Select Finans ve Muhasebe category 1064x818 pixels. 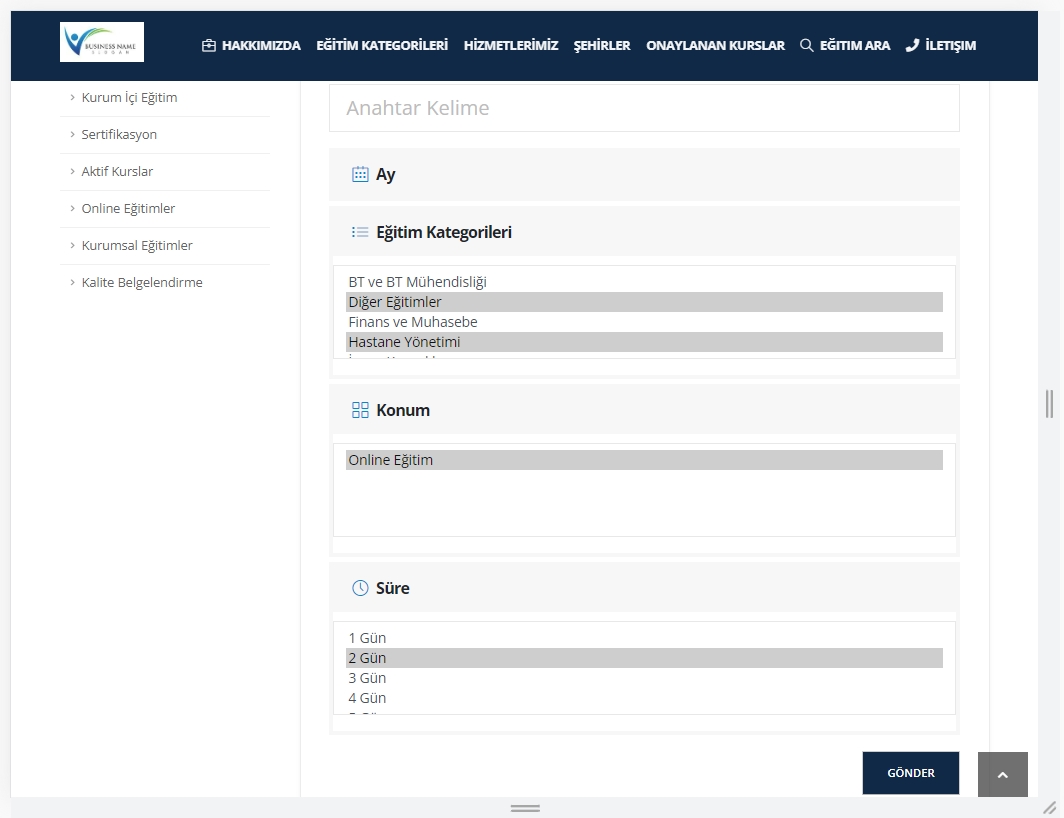pyautogui.click(x=644, y=322)
